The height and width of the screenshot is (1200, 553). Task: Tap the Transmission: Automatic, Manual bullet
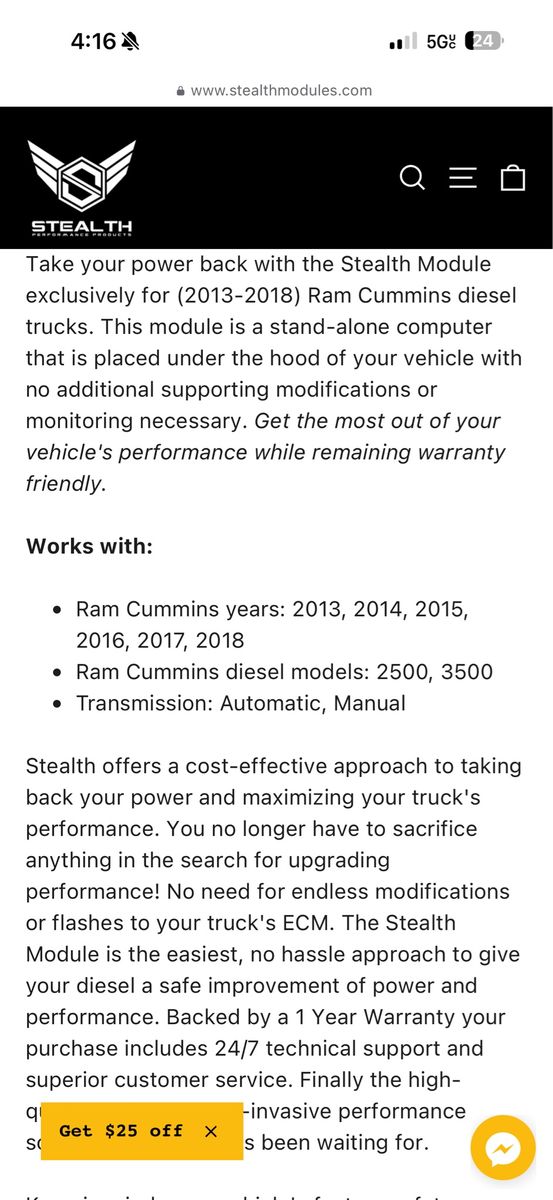pos(241,702)
